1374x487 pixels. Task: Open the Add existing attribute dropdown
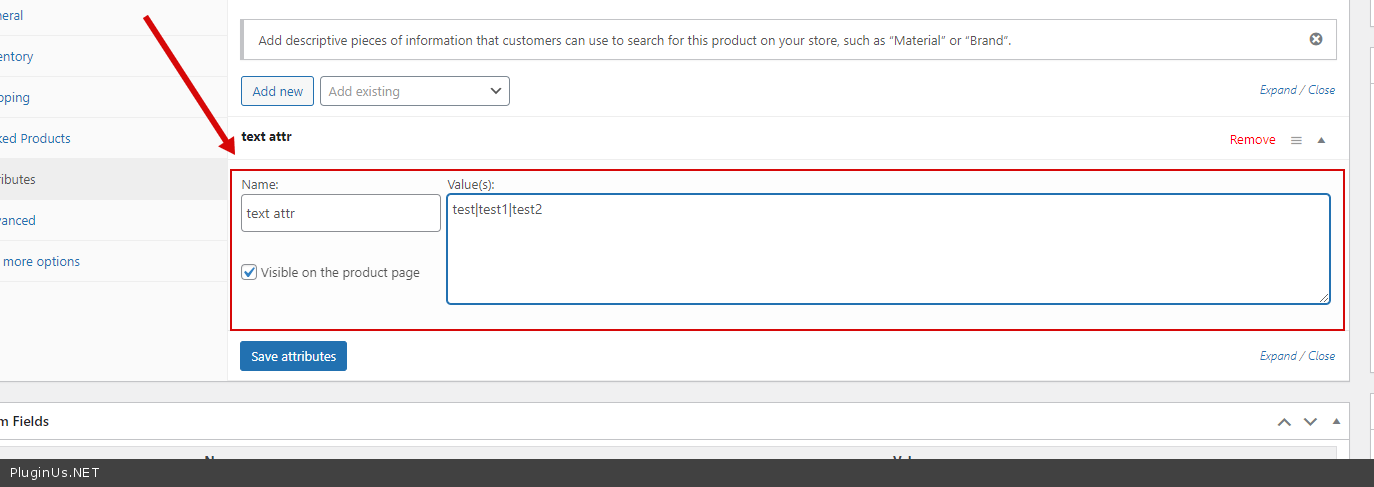(415, 91)
